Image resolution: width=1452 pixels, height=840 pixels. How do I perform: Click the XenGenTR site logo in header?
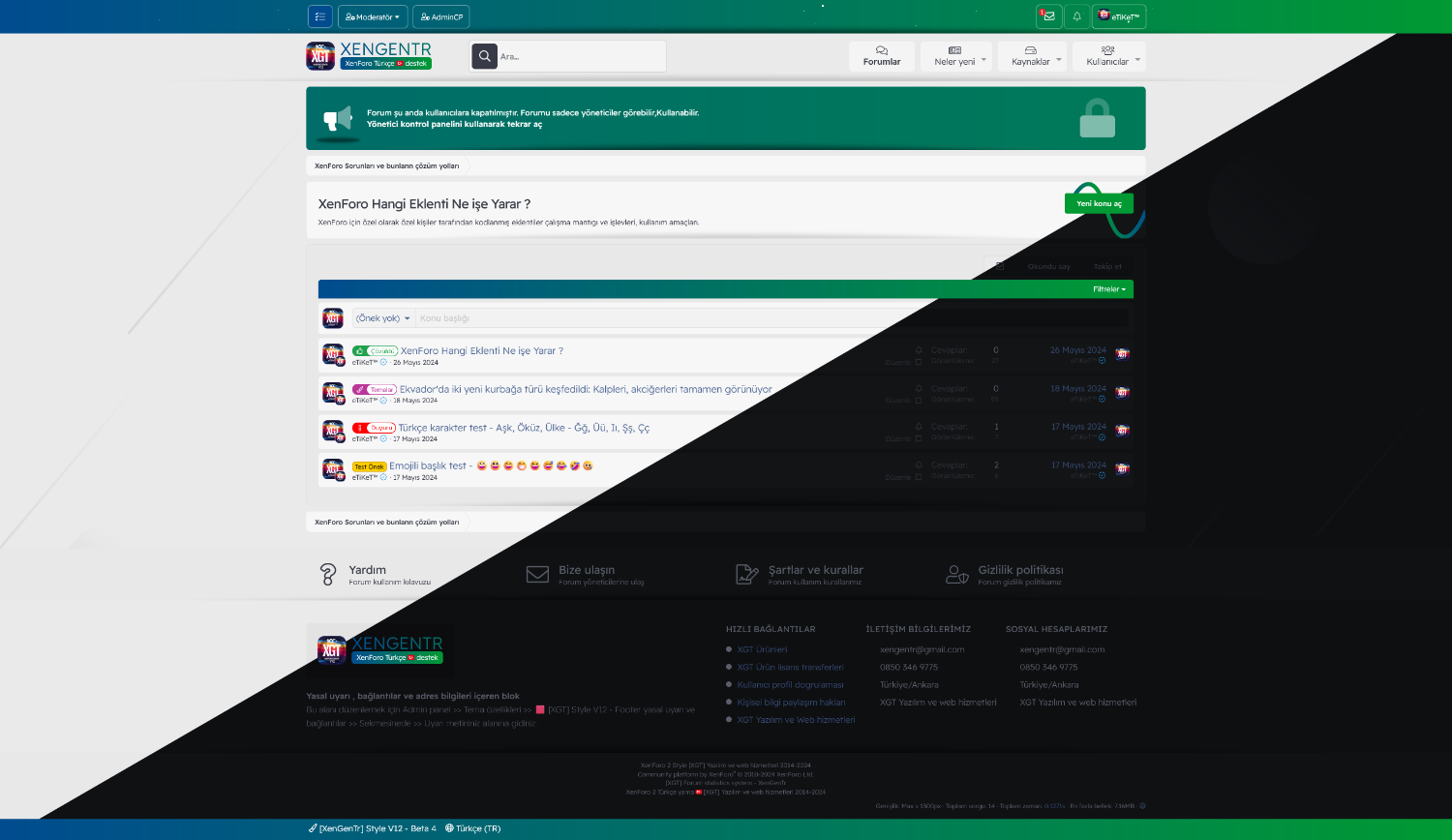[369, 56]
